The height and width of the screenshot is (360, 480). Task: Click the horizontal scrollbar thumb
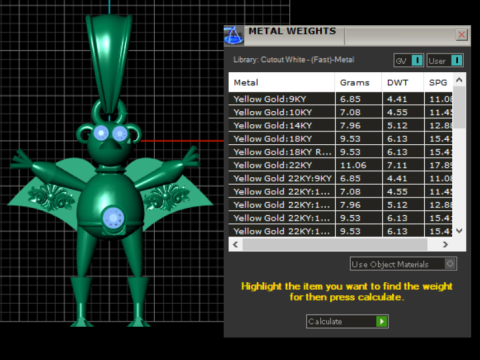coord(335,244)
